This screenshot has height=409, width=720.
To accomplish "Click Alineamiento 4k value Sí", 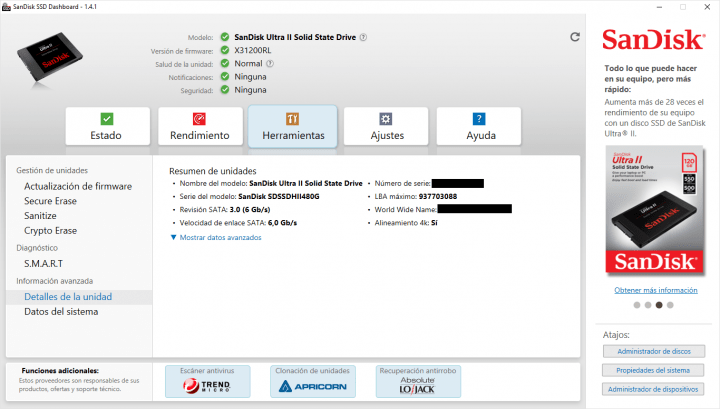I will pyautogui.click(x=434, y=223).
